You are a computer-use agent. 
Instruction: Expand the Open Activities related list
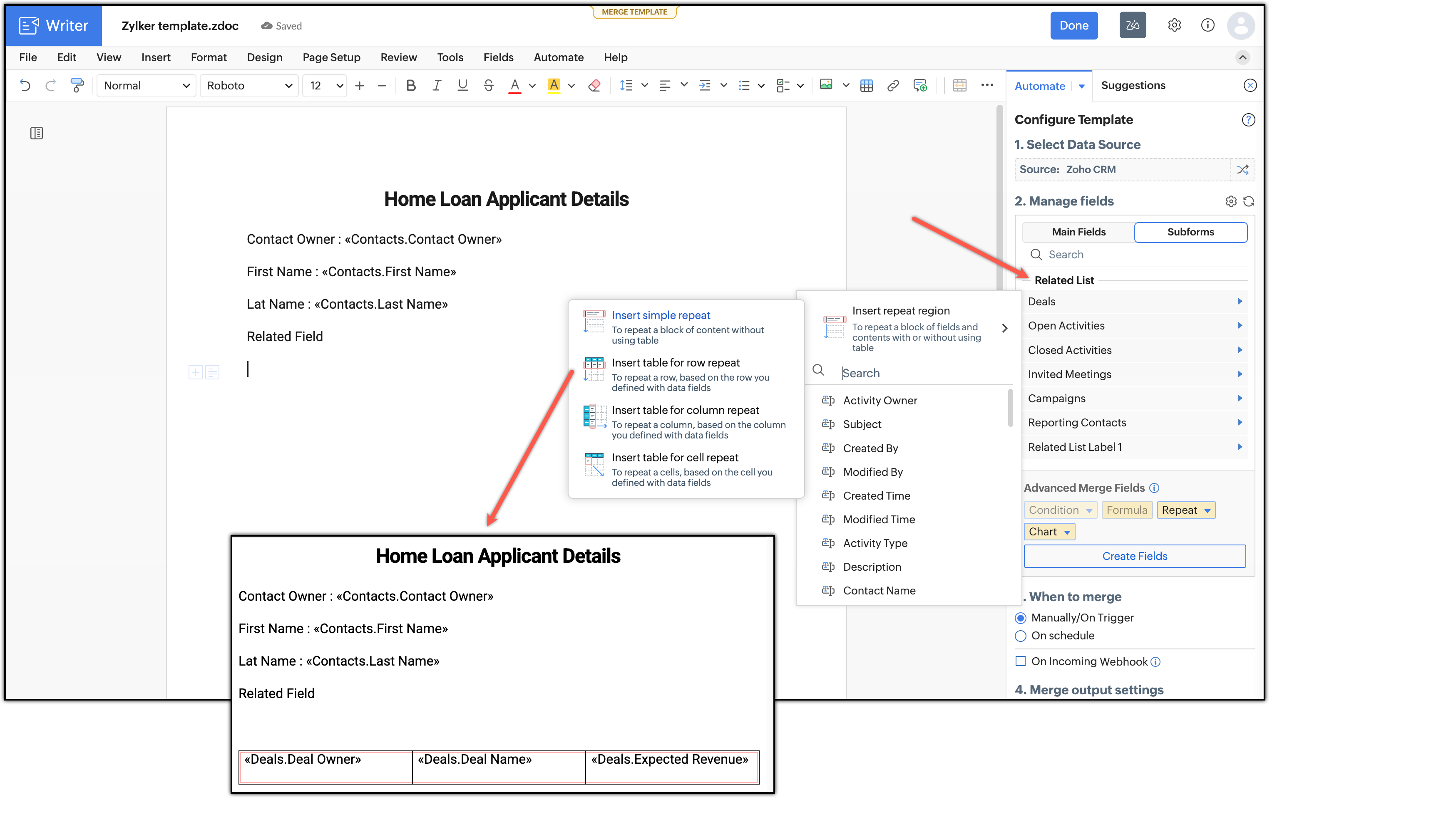tap(1134, 326)
